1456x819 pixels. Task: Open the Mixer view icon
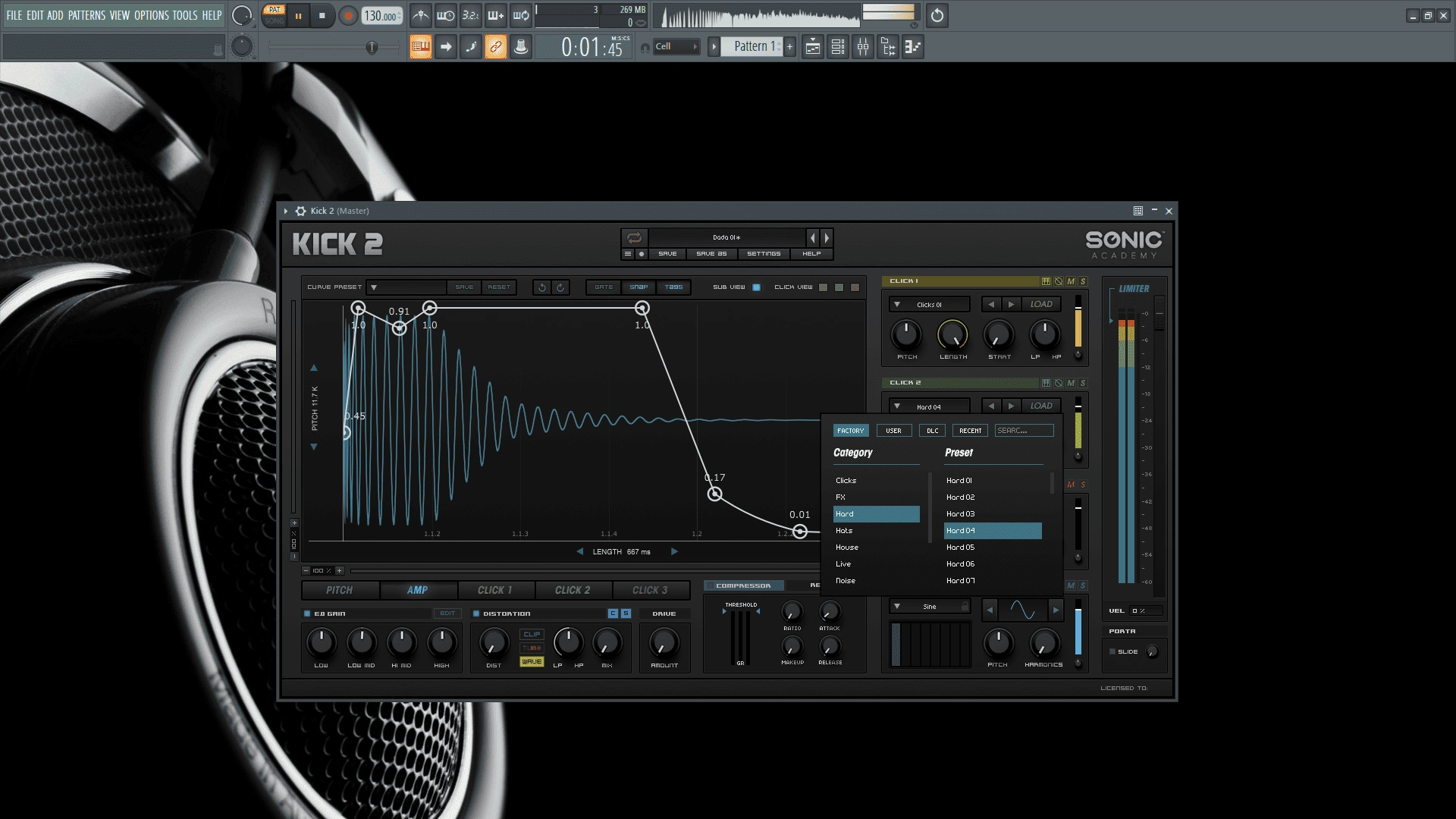coord(863,47)
